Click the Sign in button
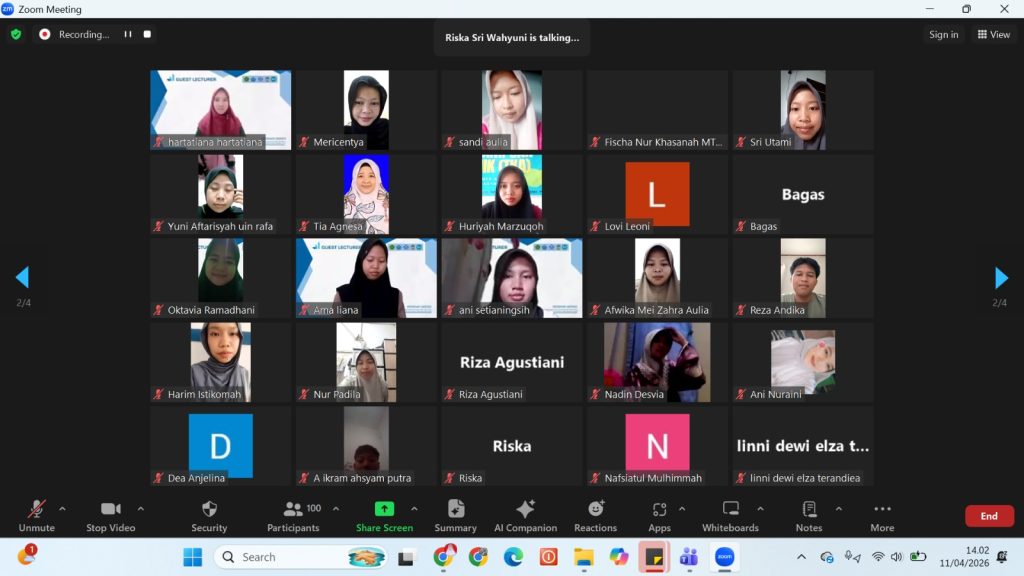Screen dimensions: 1024x576 click(x=943, y=34)
